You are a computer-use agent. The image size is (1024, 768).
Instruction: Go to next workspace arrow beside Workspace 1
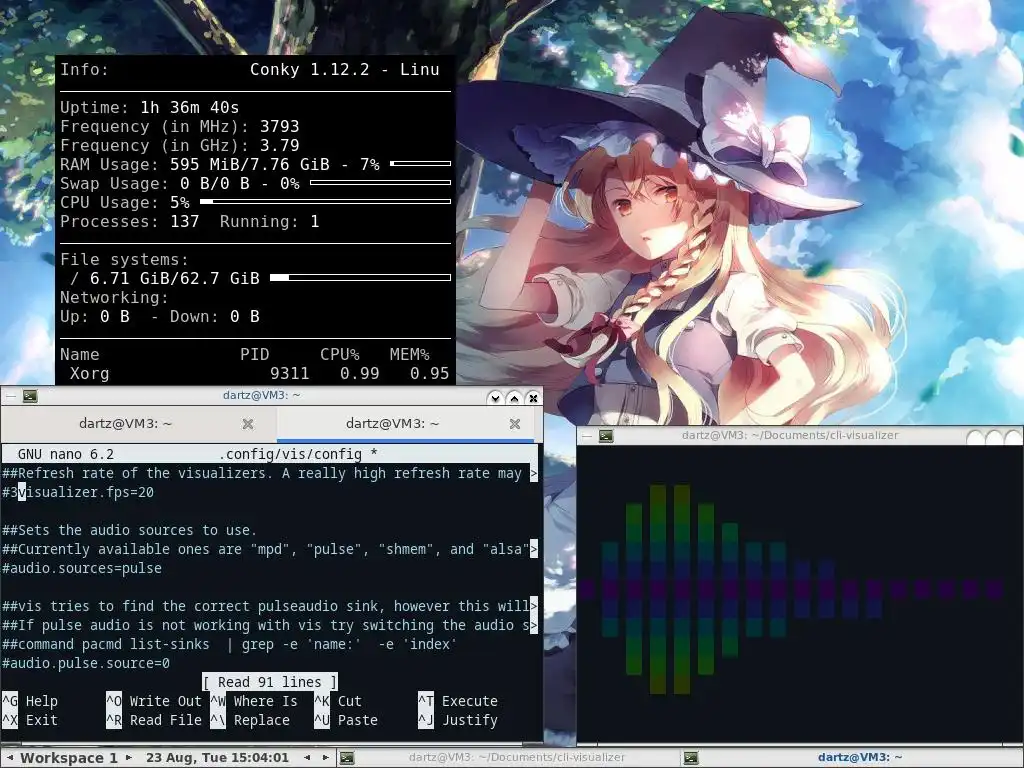pyautogui.click(x=129, y=758)
